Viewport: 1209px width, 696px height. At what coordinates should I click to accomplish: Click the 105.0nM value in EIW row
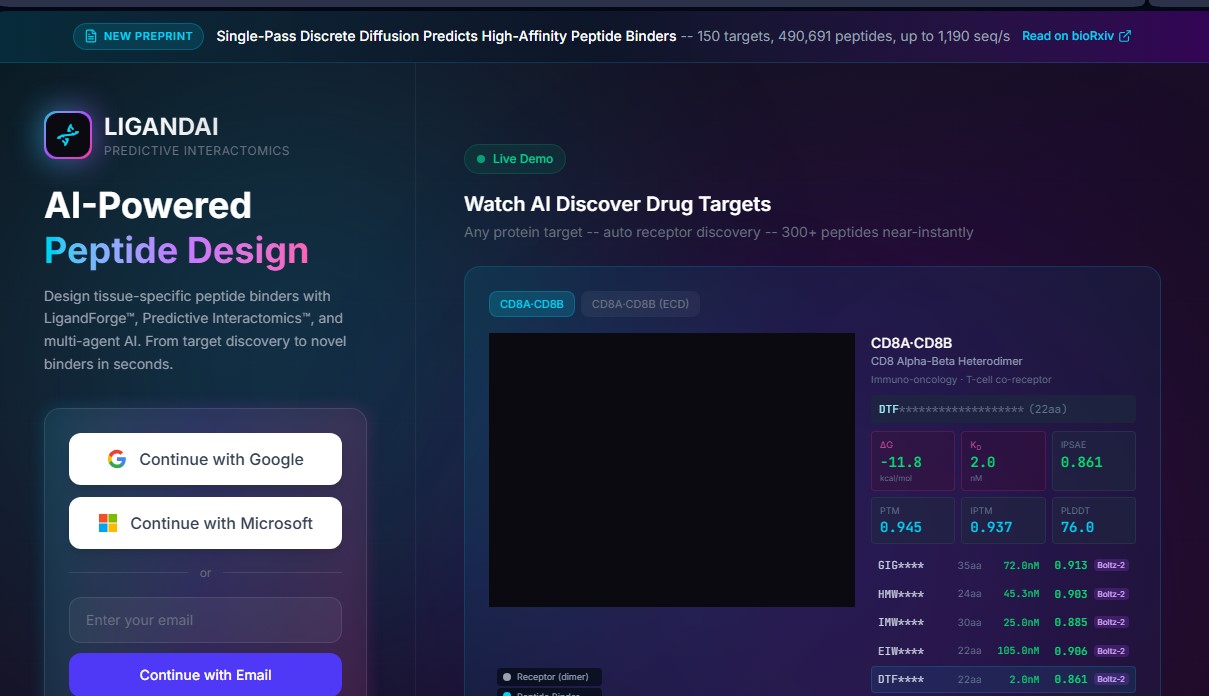(x=1020, y=651)
